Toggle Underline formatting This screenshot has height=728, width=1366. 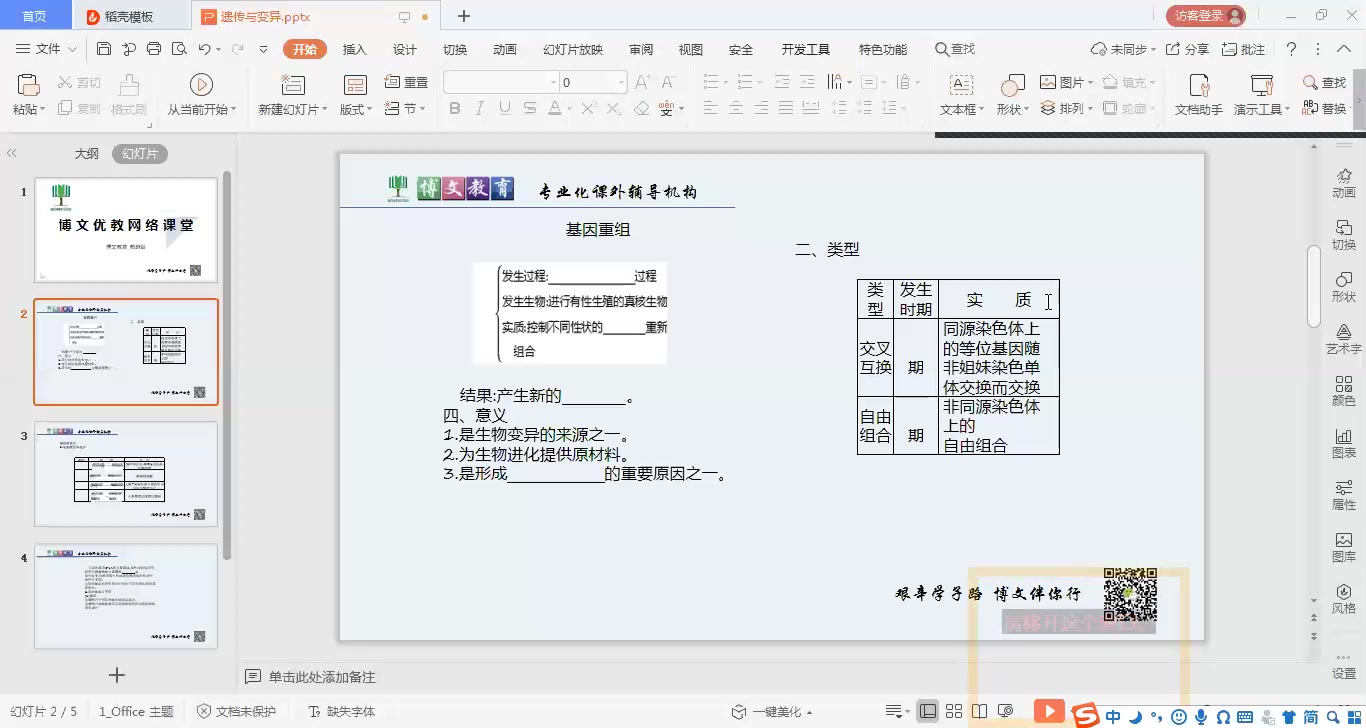505,109
